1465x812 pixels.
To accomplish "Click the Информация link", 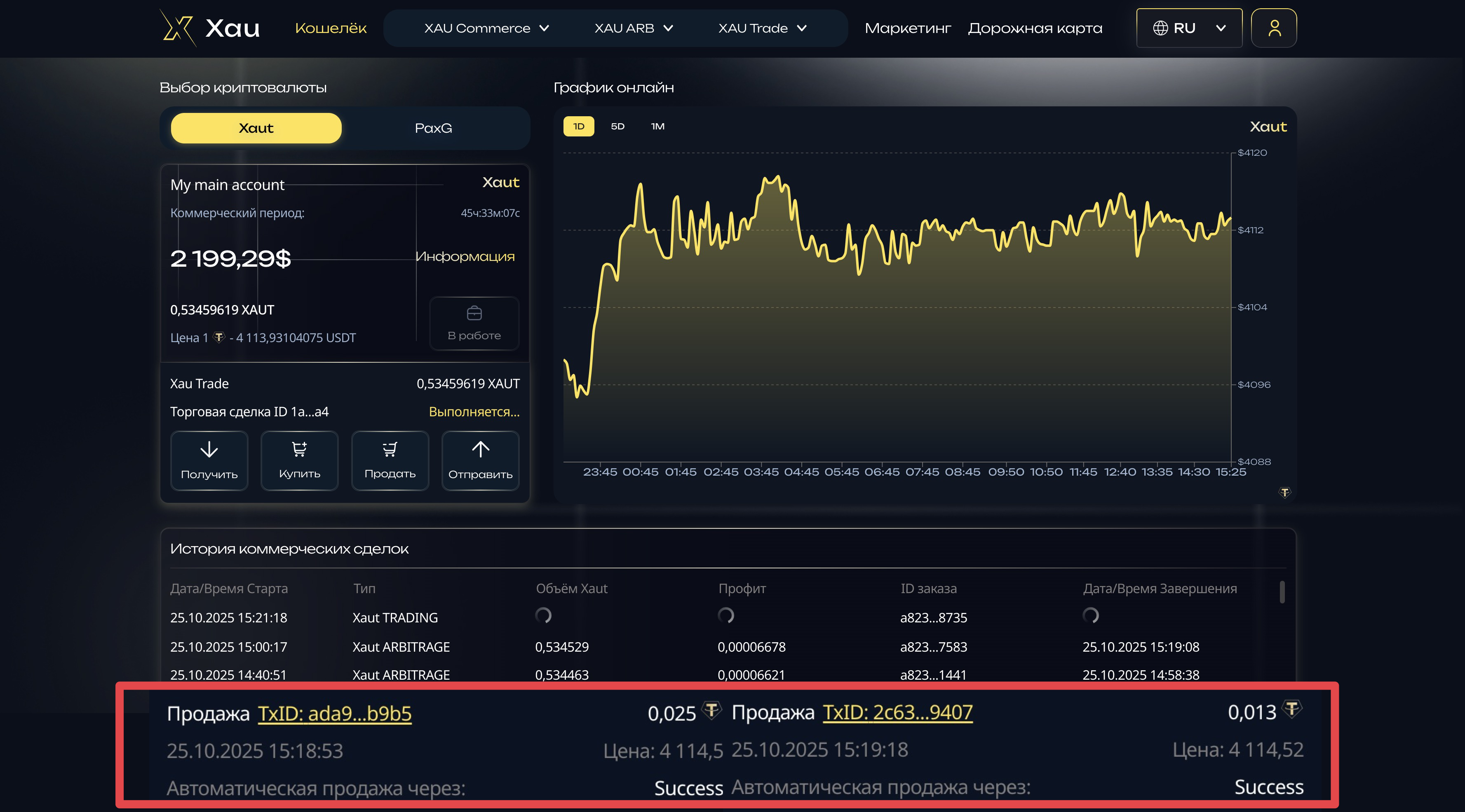I will tap(465, 256).
